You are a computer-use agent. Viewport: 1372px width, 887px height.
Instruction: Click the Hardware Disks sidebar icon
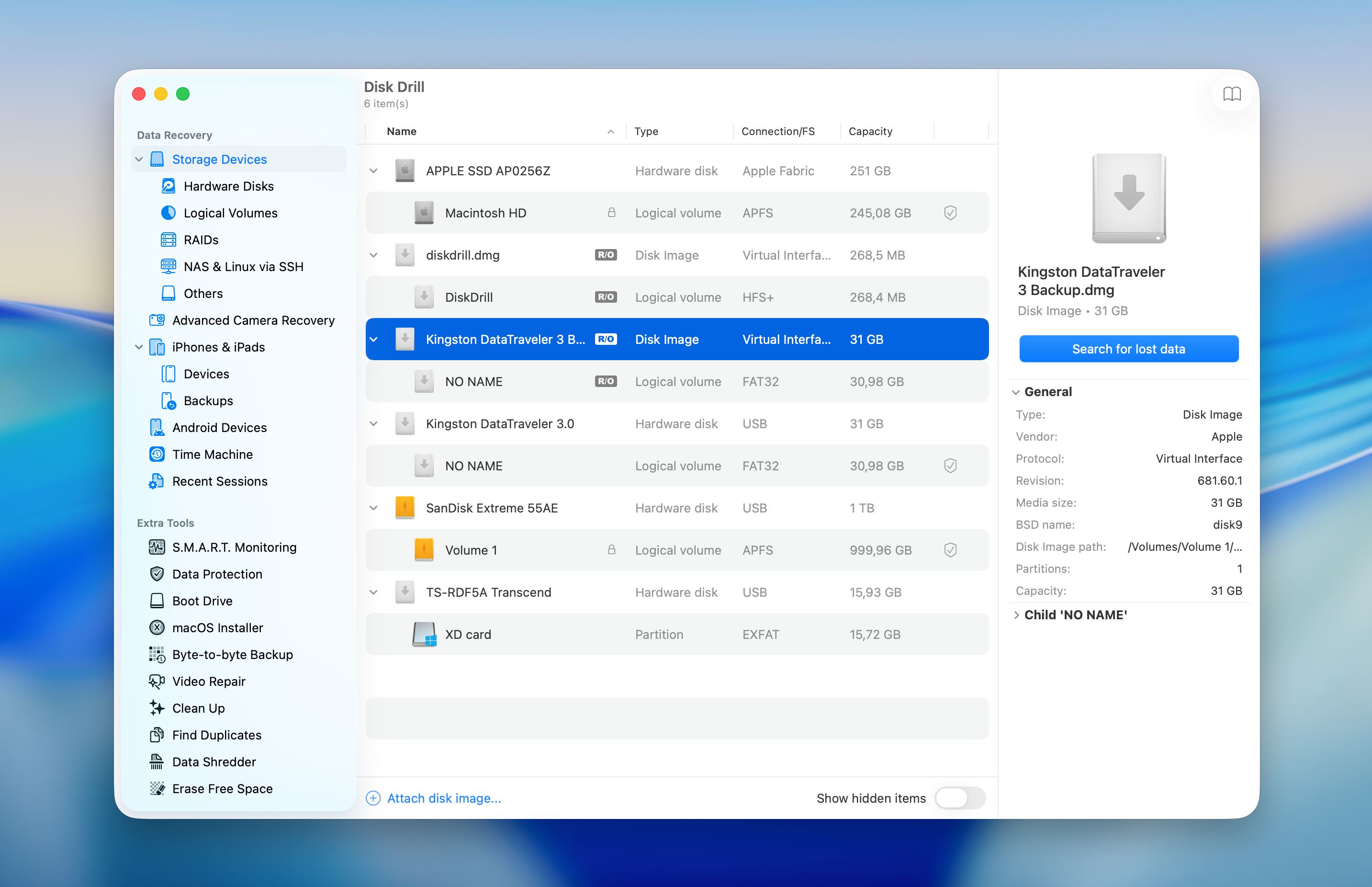pos(168,186)
